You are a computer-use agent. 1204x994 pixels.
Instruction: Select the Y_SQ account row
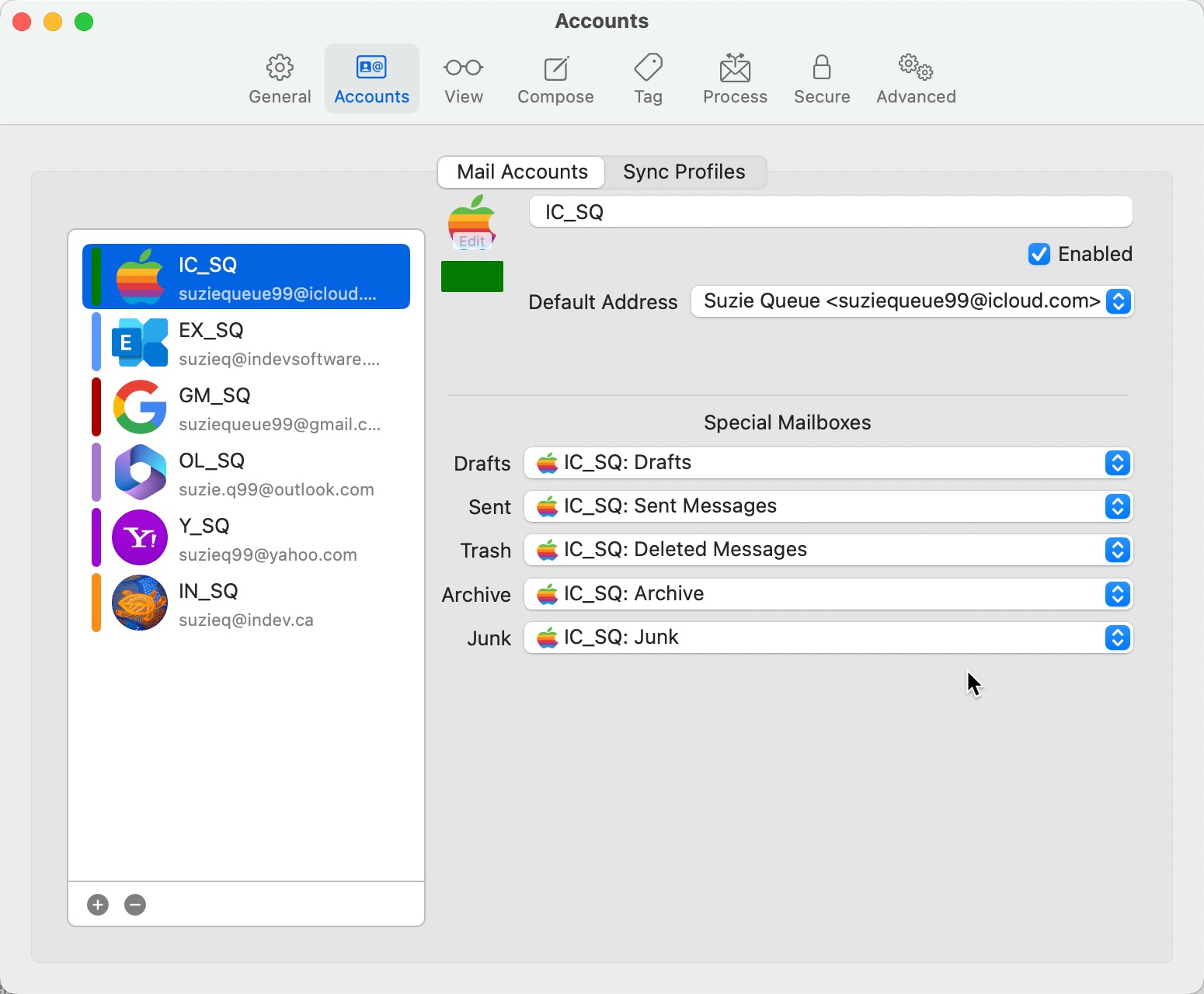[246, 537]
